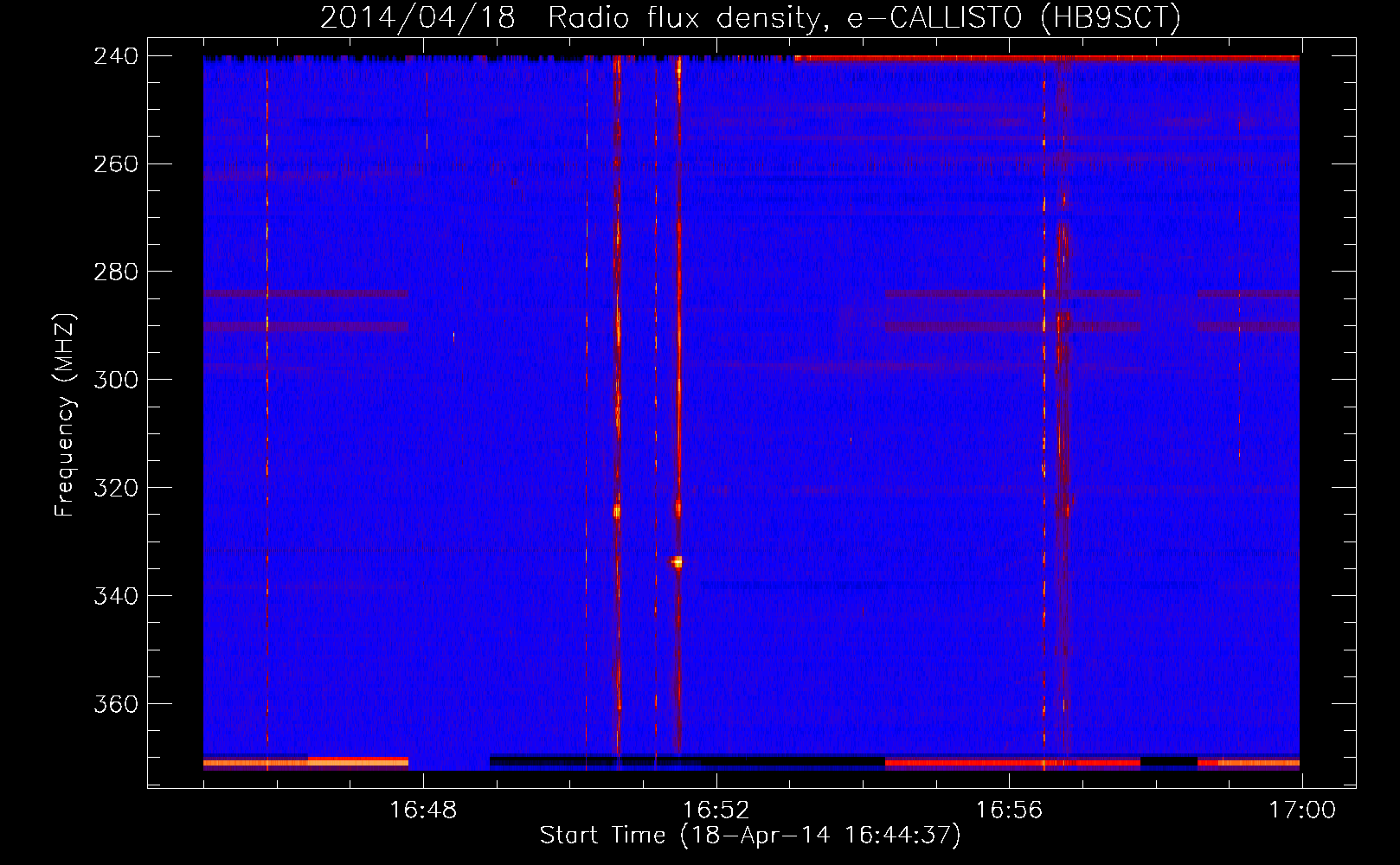Click the bright burst spot near 334 MHz
The height and width of the screenshot is (865, 1400).
tap(678, 562)
